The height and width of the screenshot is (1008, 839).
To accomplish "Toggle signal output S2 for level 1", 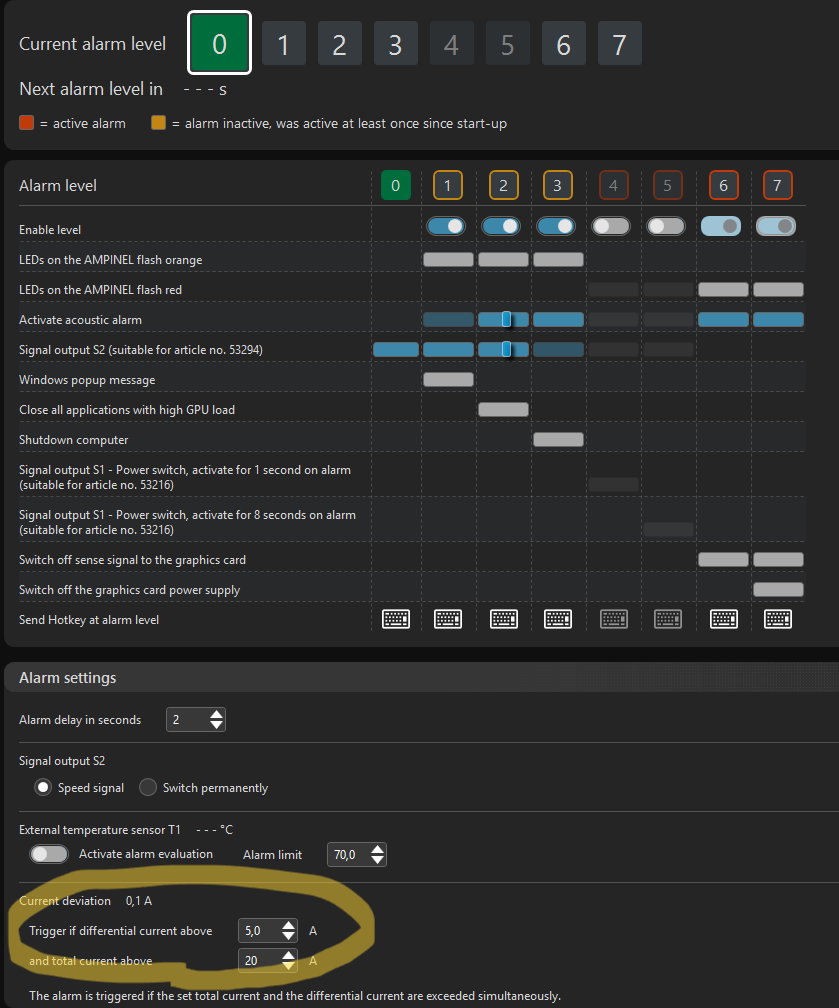I will 448,349.
